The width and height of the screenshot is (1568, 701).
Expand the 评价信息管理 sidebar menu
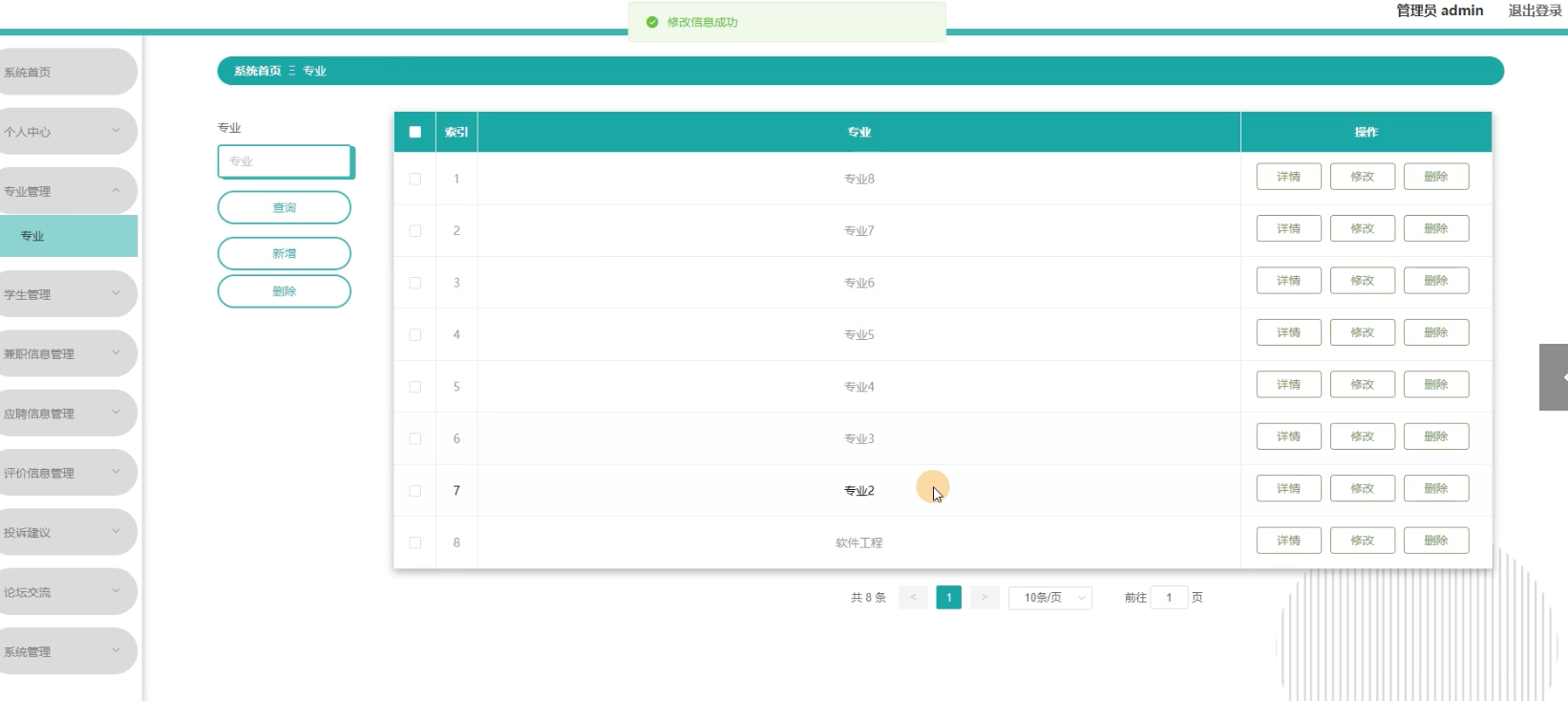[x=67, y=473]
